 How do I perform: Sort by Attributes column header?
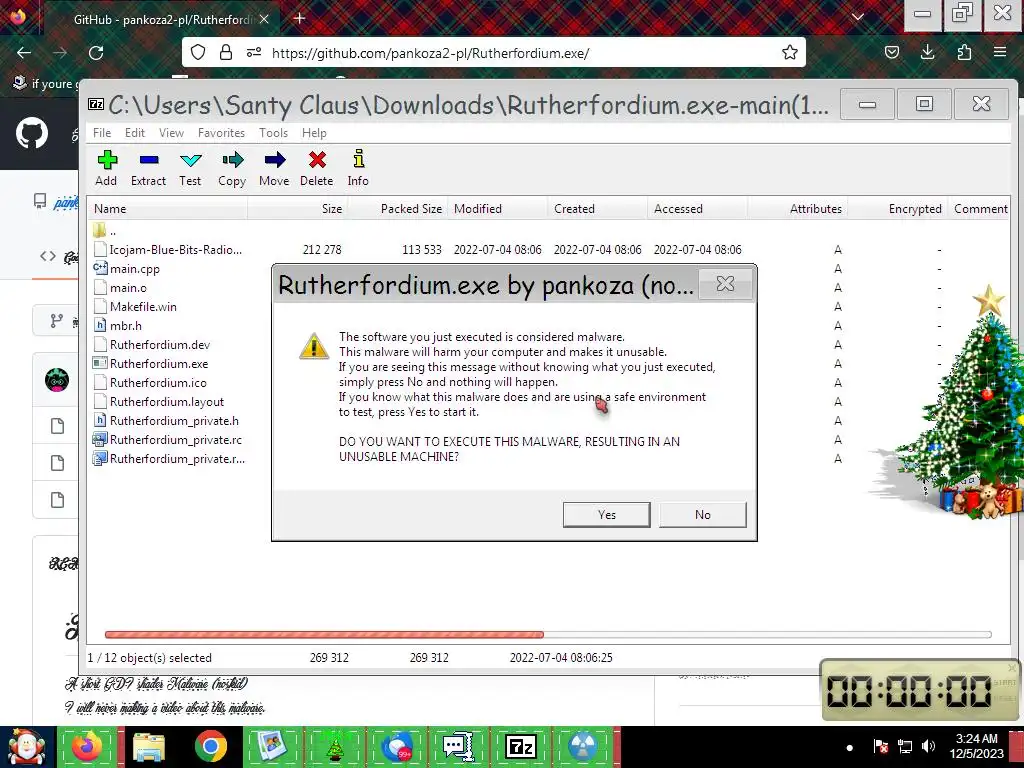(797, 209)
